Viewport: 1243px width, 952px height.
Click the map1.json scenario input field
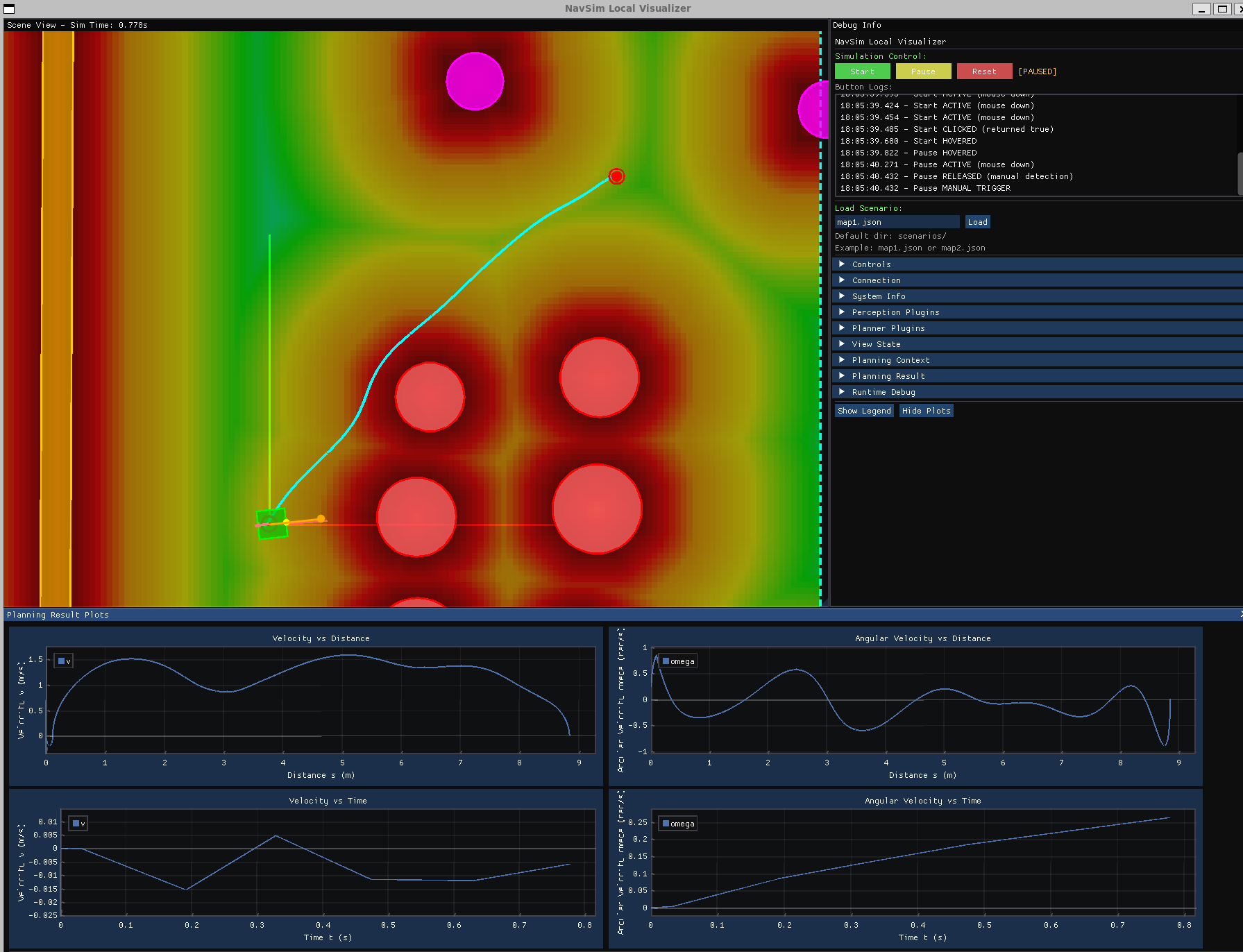(896, 222)
